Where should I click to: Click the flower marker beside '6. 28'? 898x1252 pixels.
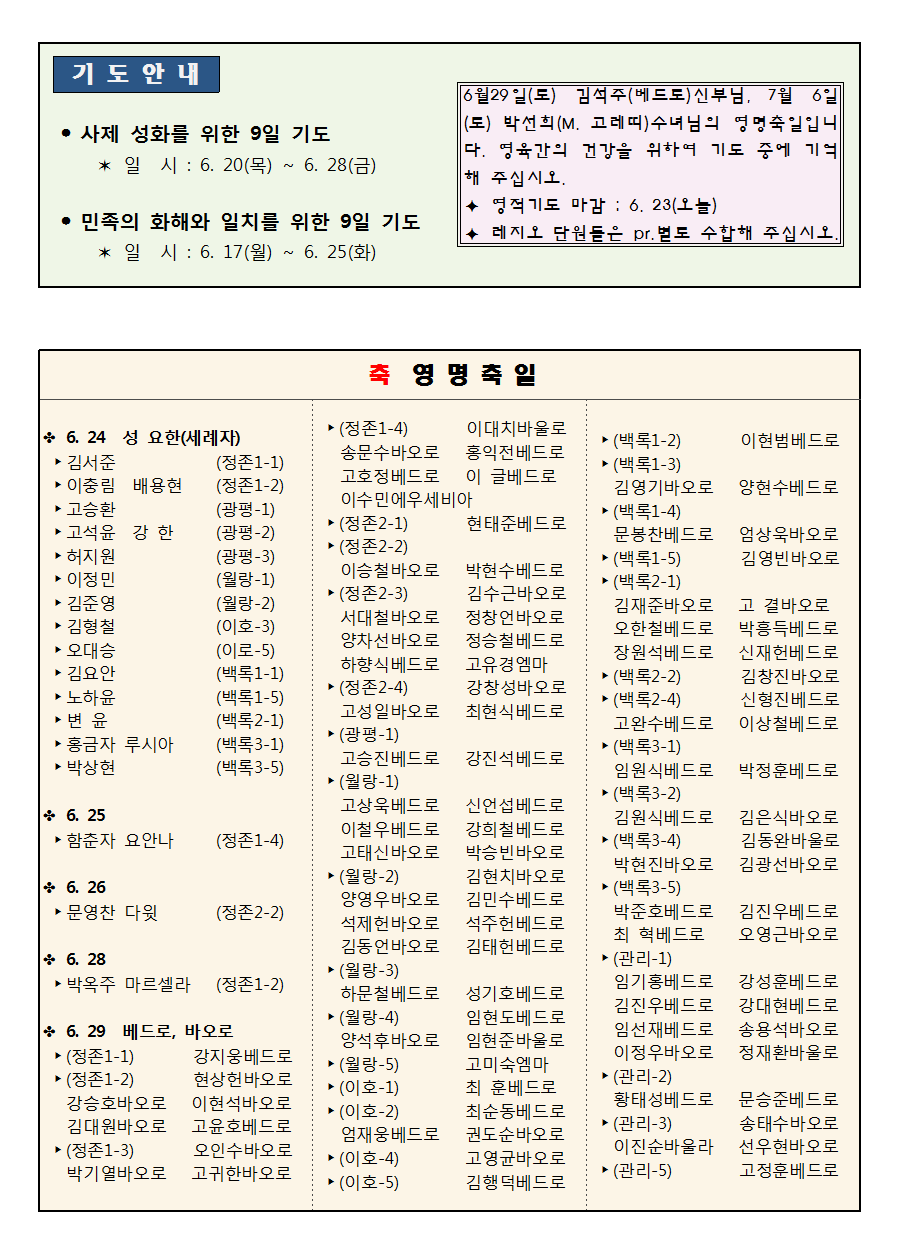(49, 959)
